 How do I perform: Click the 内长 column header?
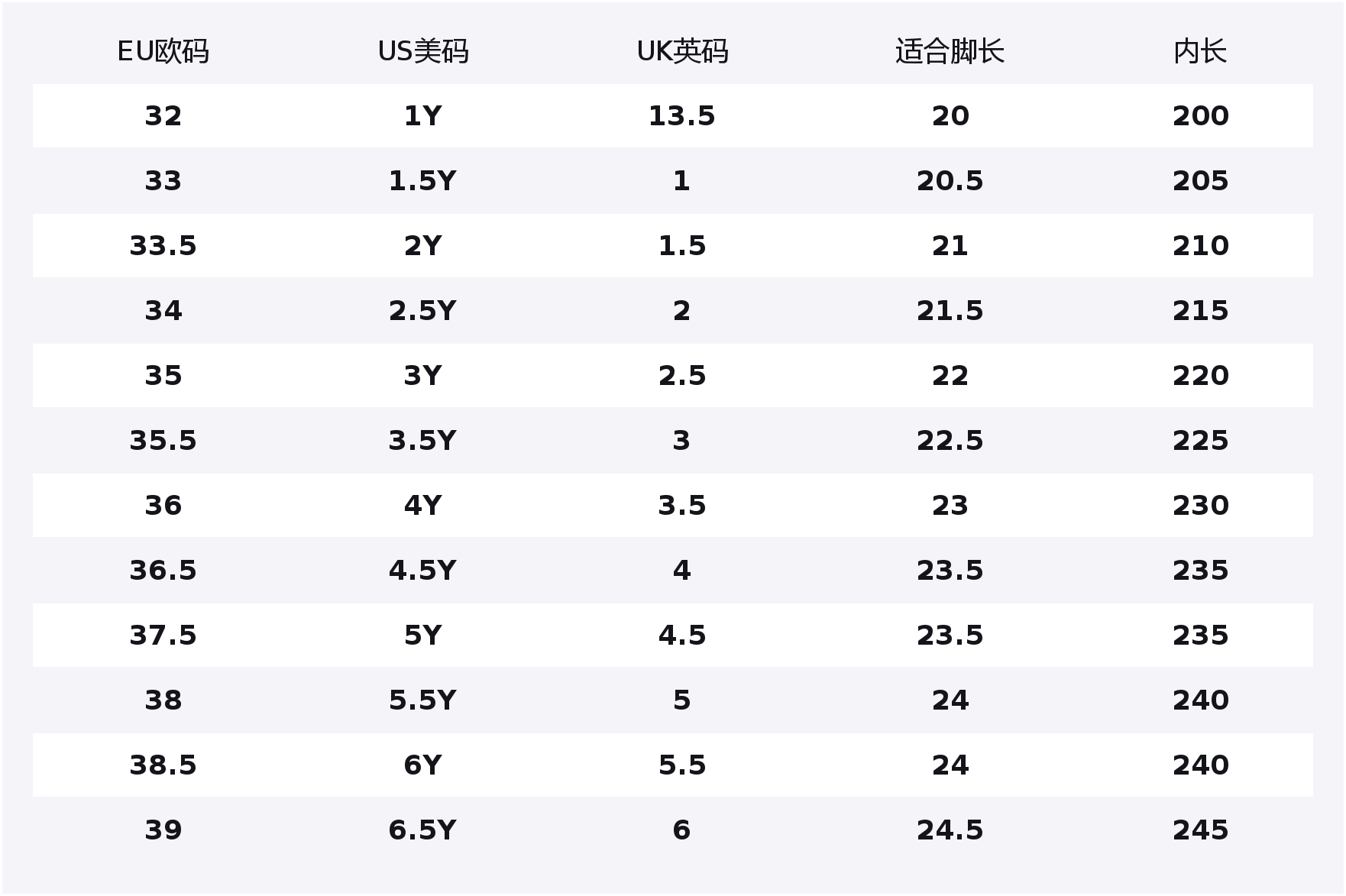pyautogui.click(x=1200, y=52)
